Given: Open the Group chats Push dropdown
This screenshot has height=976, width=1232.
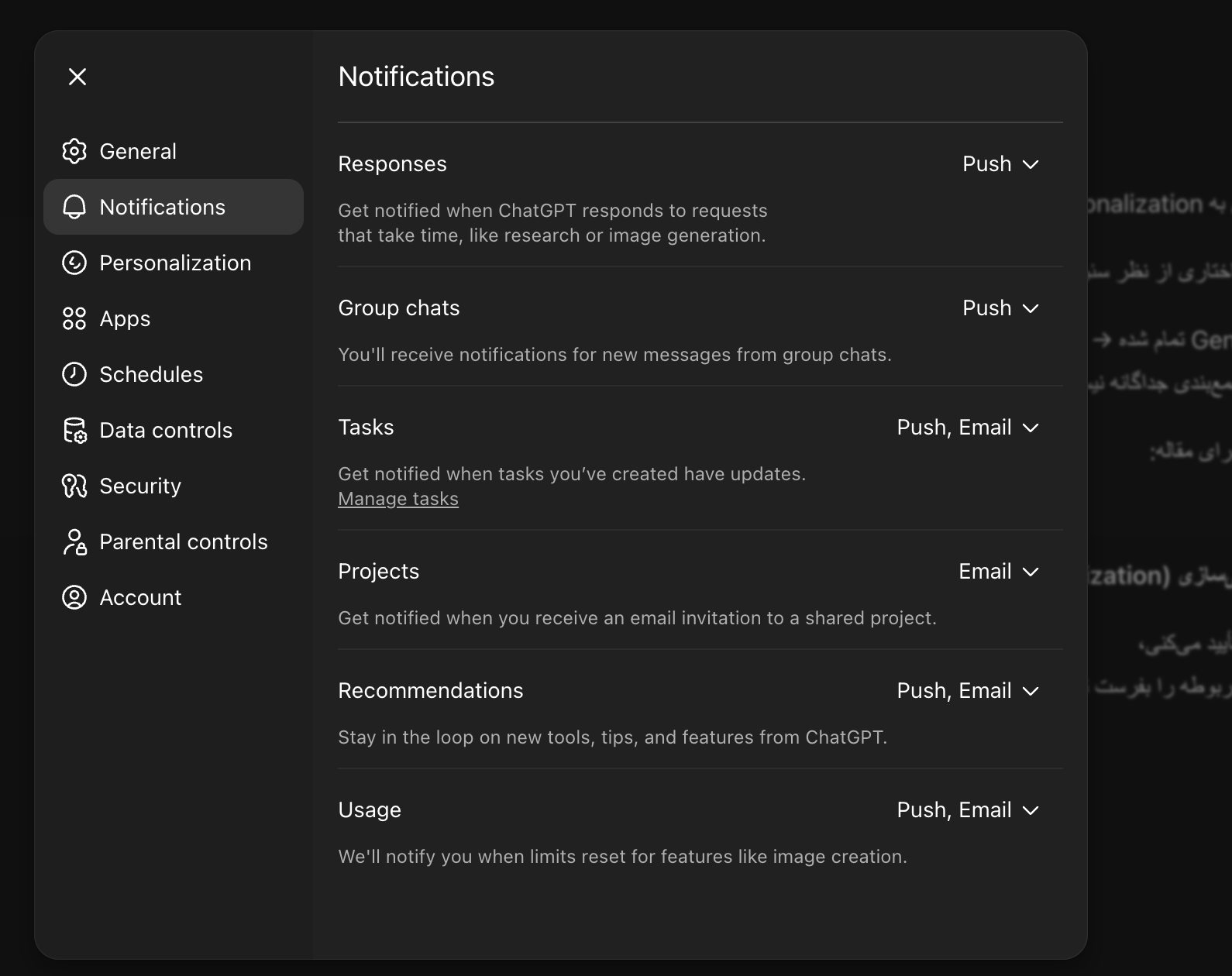Looking at the screenshot, I should tap(1000, 308).
